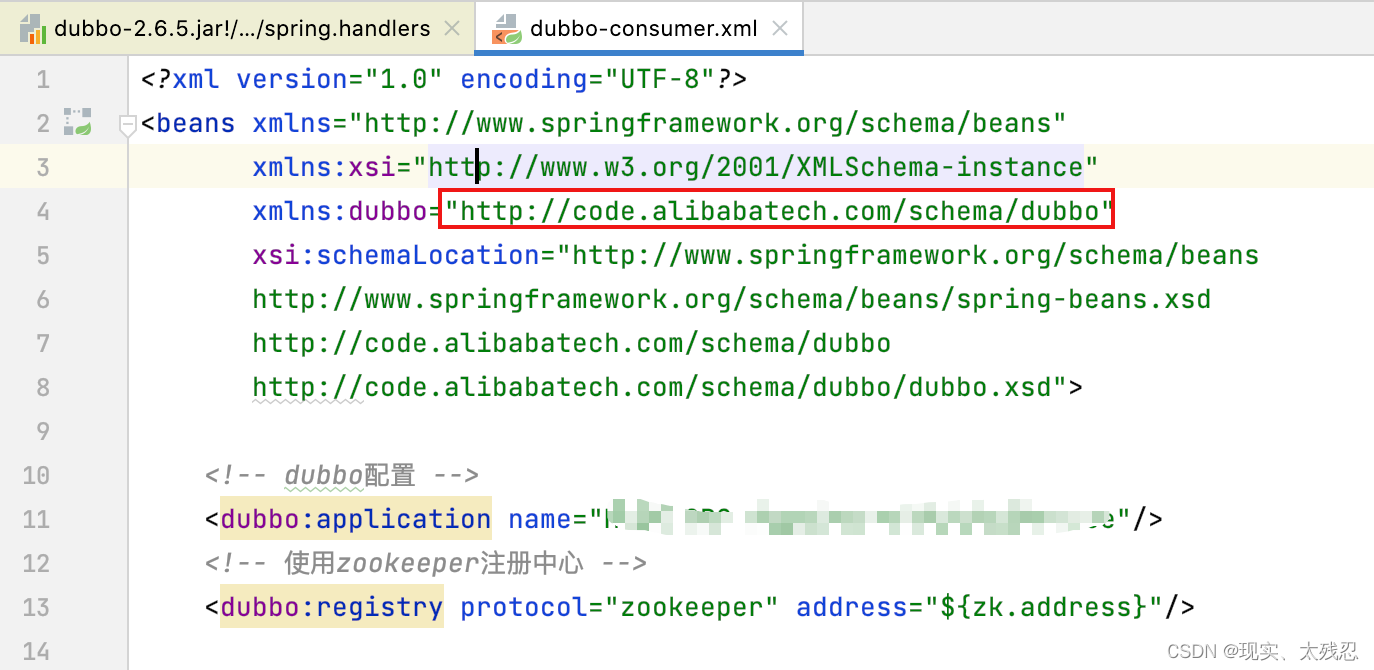Viewport: 1374px width, 670px height.
Task: Click the dubbo:registry tag name
Action: pos(331,607)
